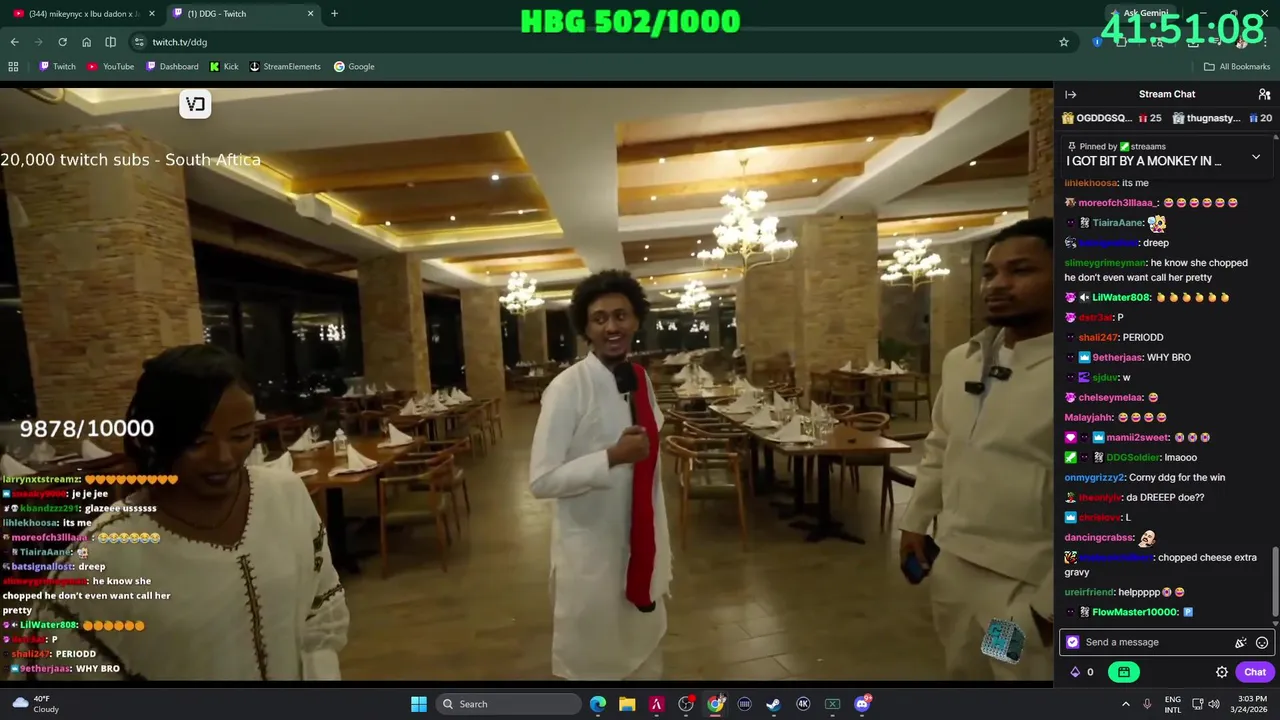Switch the ENG INTL input language
The image size is (1280, 720).
pos(1173,704)
